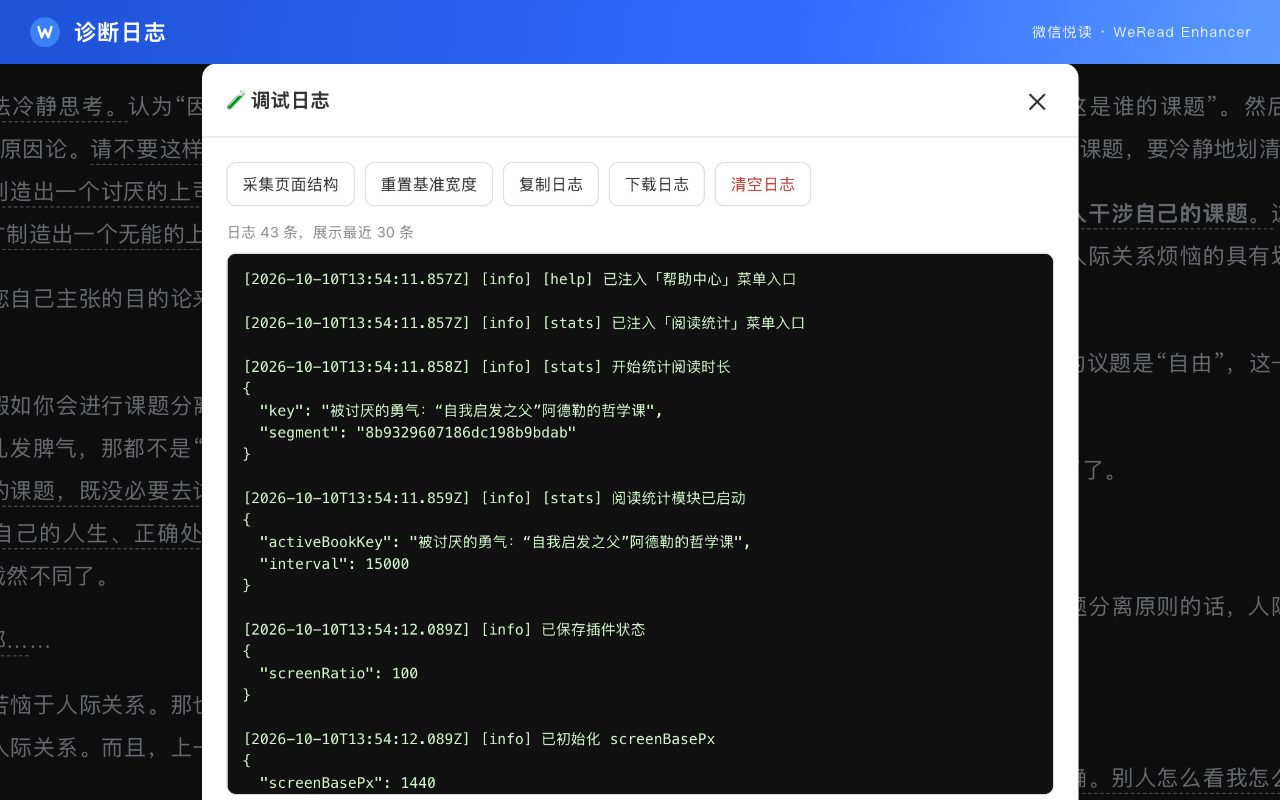
Task: Click the 开始统计阅读时长 log line
Action: (x=487, y=367)
